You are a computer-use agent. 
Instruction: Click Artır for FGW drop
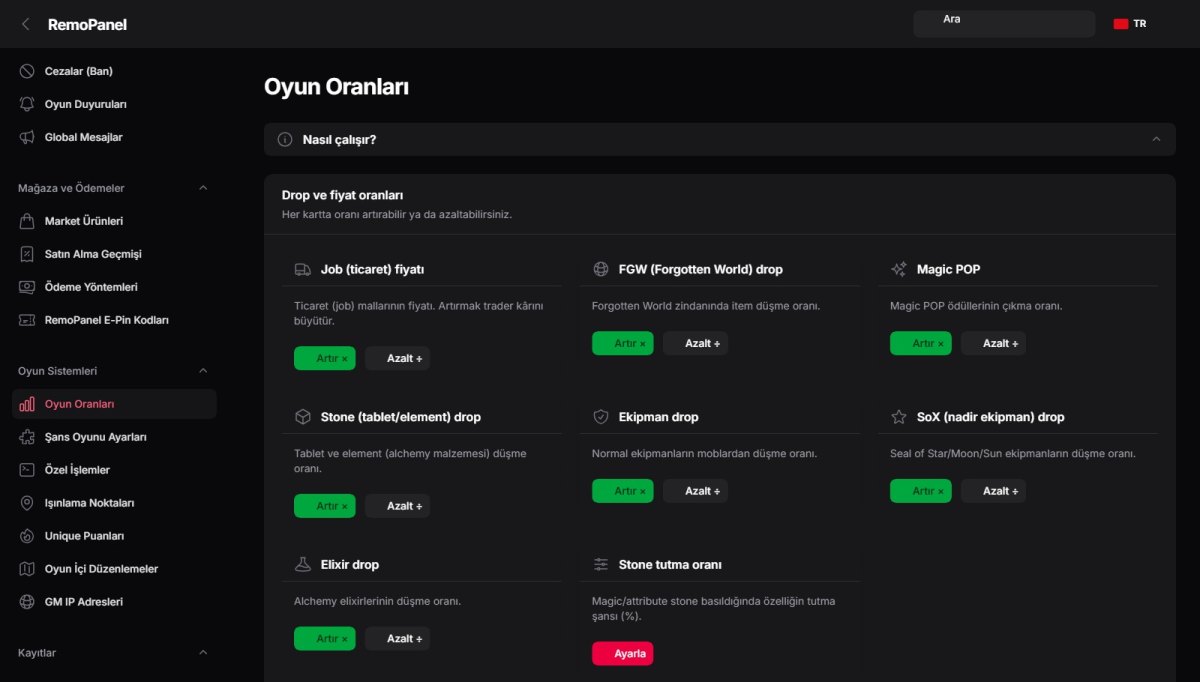(x=623, y=343)
